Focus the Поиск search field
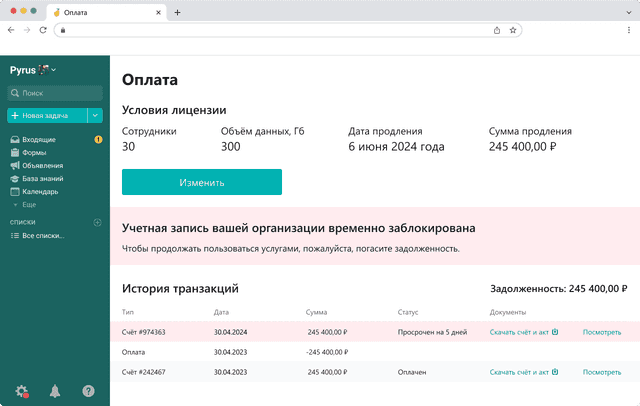640x406 pixels. (55, 93)
